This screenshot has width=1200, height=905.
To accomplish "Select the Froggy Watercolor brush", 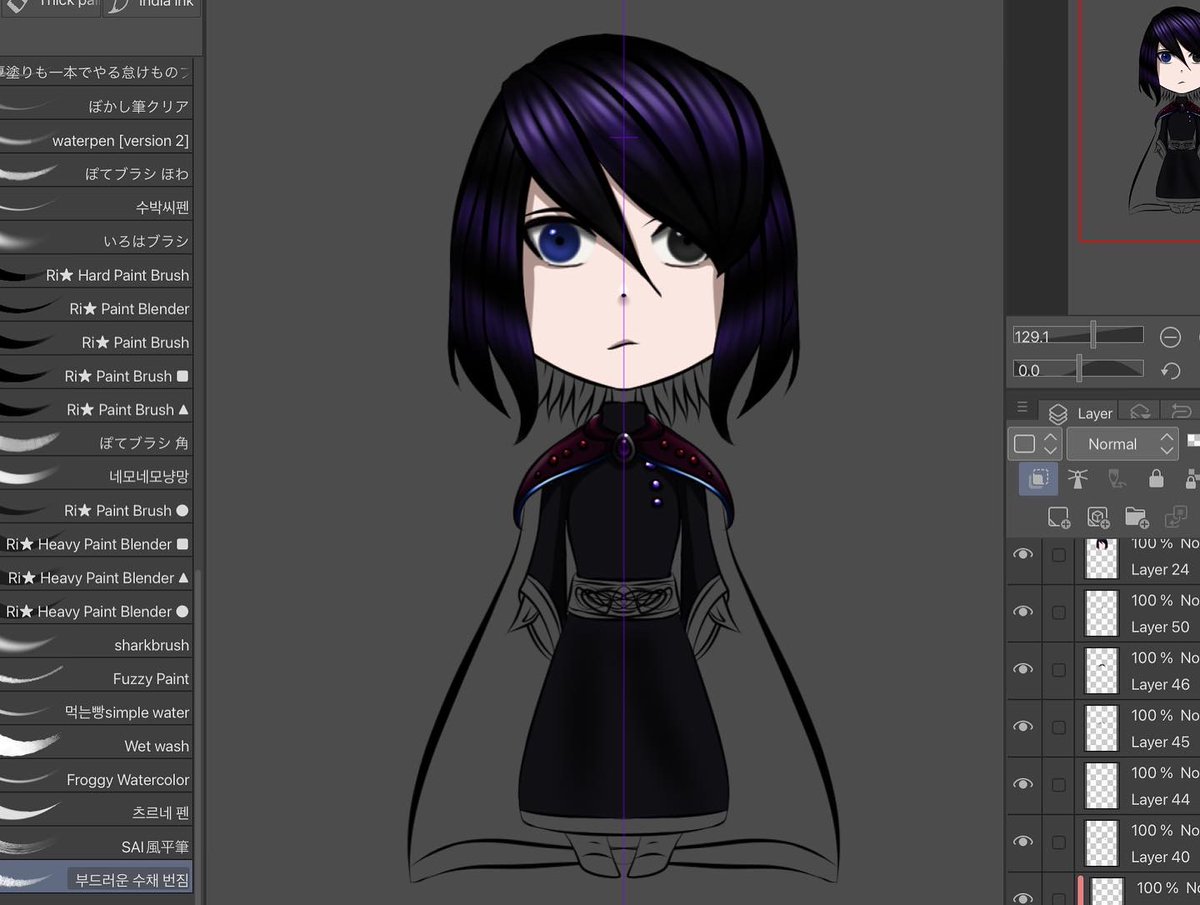I will point(96,779).
